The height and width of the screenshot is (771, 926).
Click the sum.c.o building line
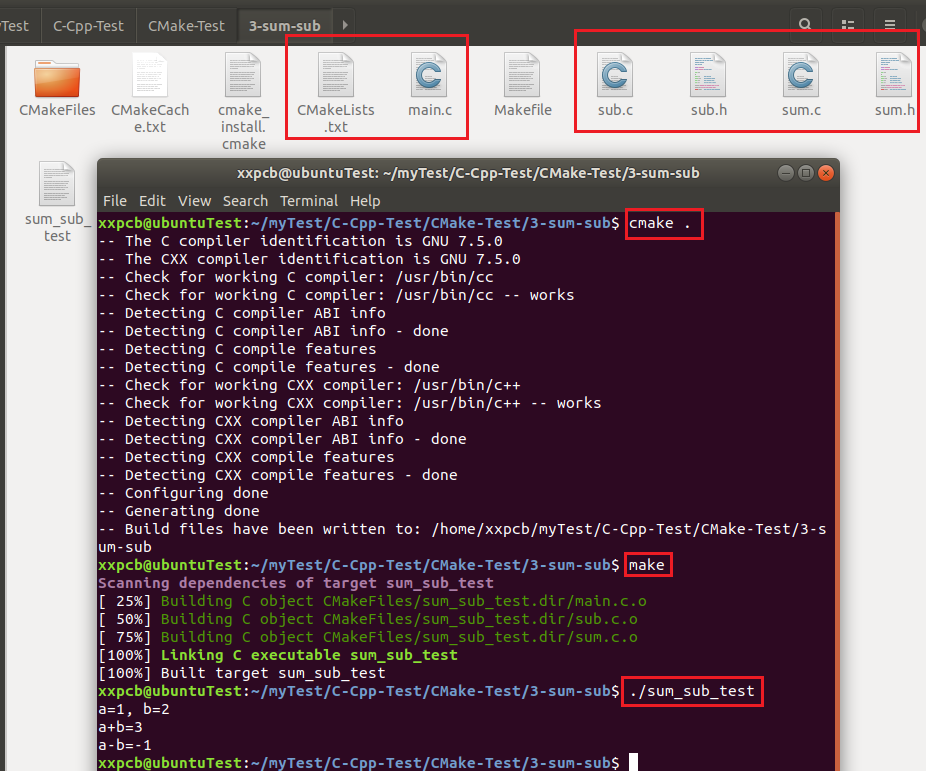tap(369, 637)
